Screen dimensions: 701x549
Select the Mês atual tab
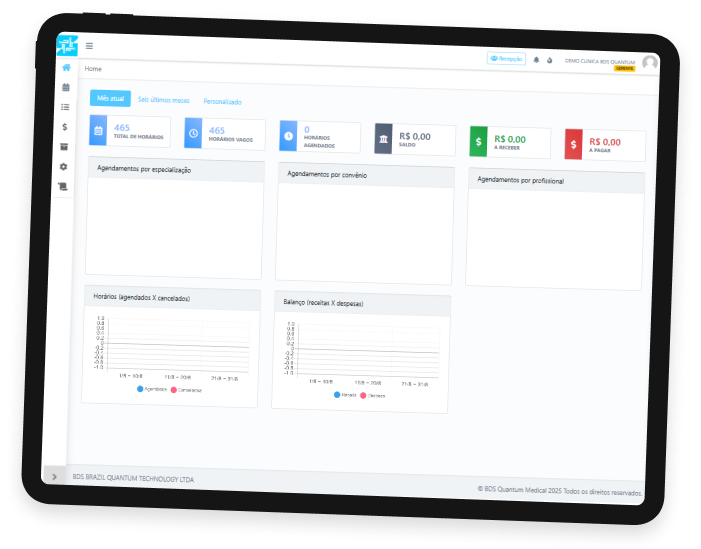[110, 98]
